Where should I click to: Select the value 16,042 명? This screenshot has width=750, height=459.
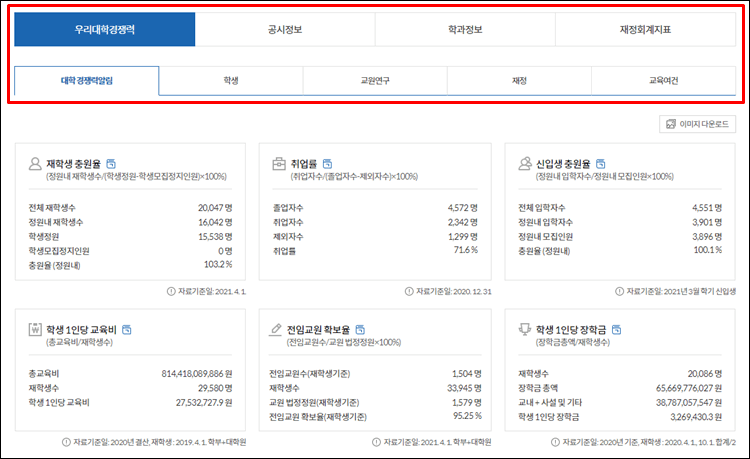(x=215, y=222)
